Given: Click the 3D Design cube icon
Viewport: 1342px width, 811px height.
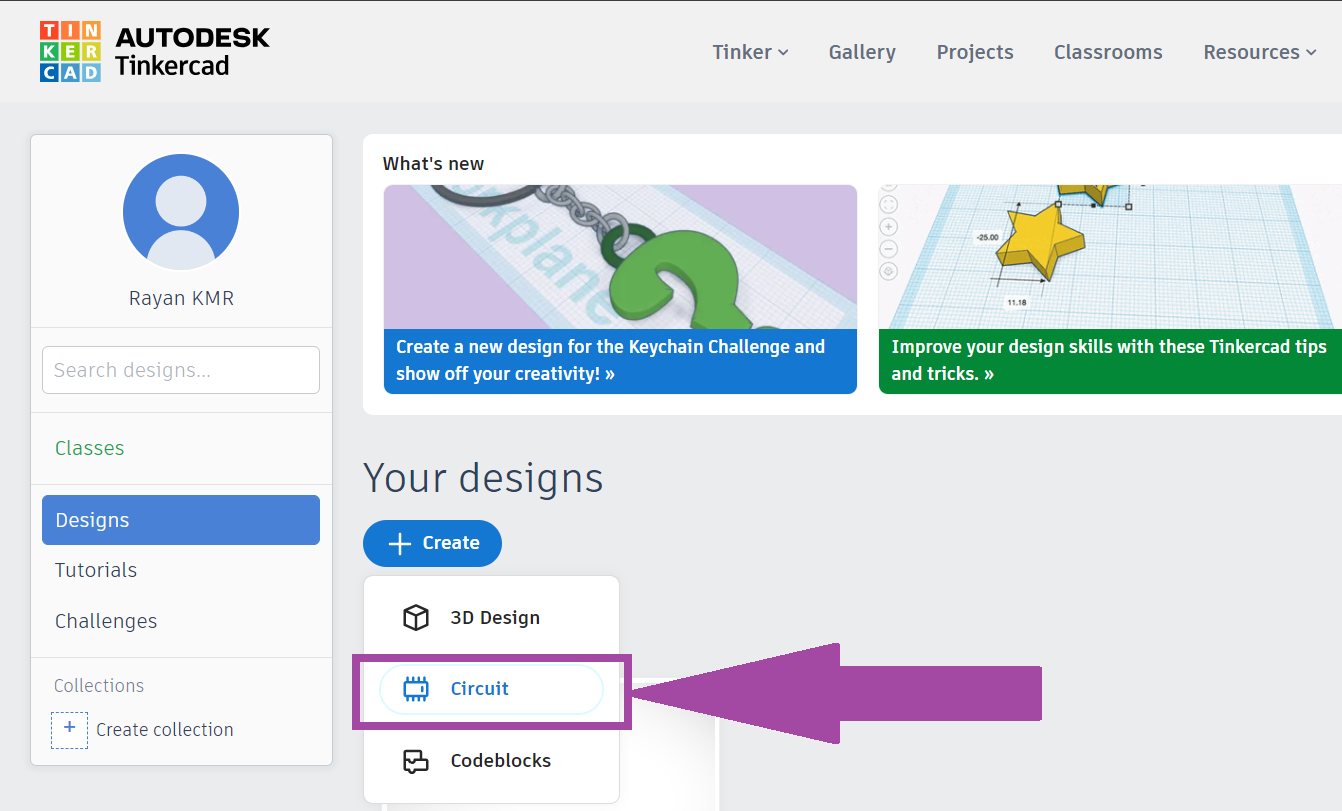Looking at the screenshot, I should tap(415, 618).
